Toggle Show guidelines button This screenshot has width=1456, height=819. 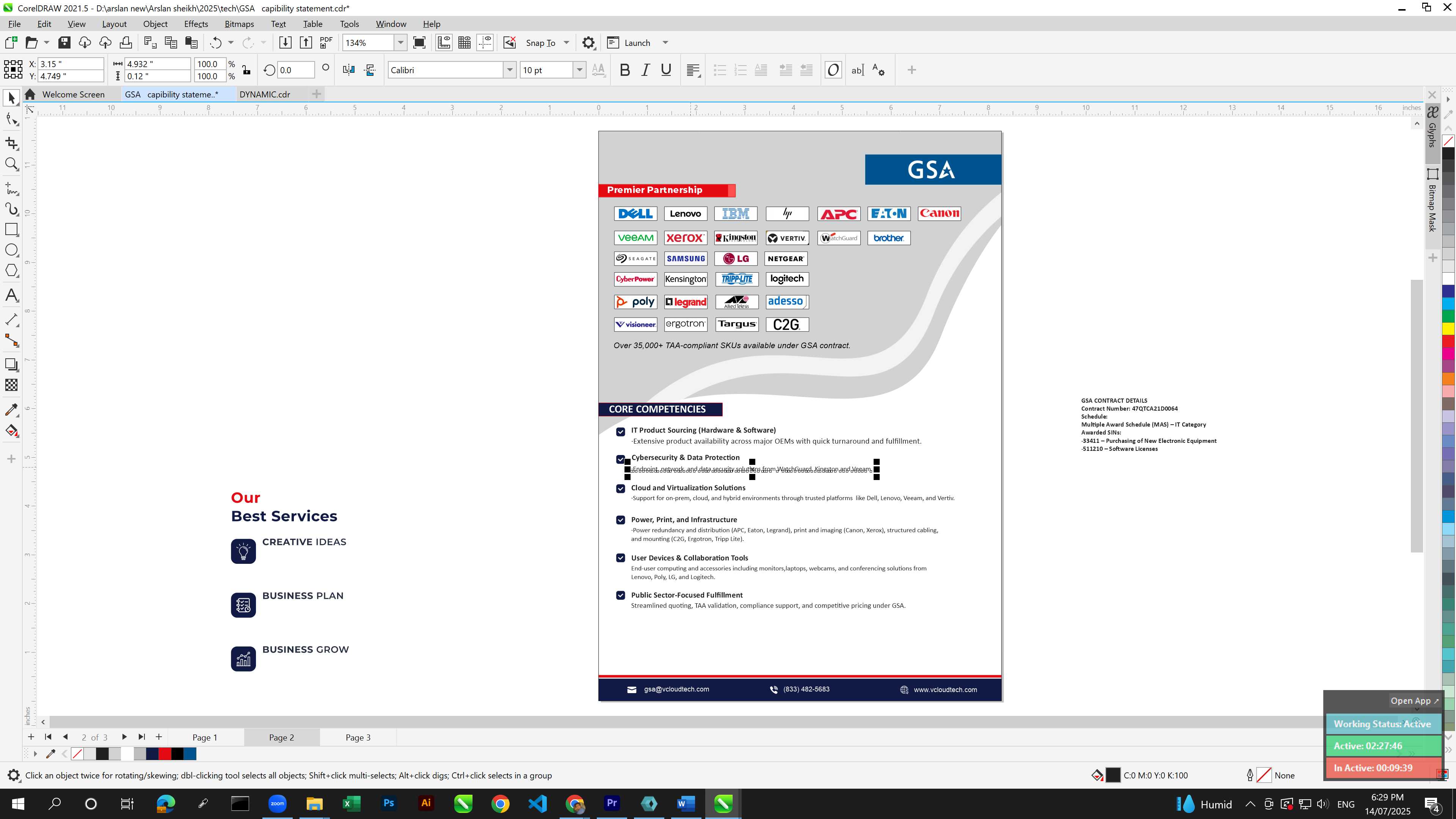pyautogui.click(x=485, y=43)
